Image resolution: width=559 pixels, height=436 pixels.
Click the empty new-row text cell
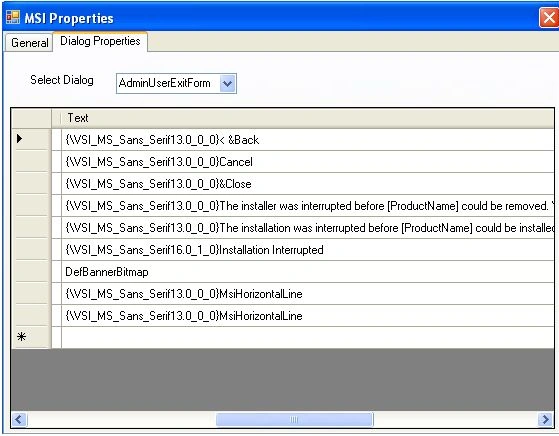(307, 337)
